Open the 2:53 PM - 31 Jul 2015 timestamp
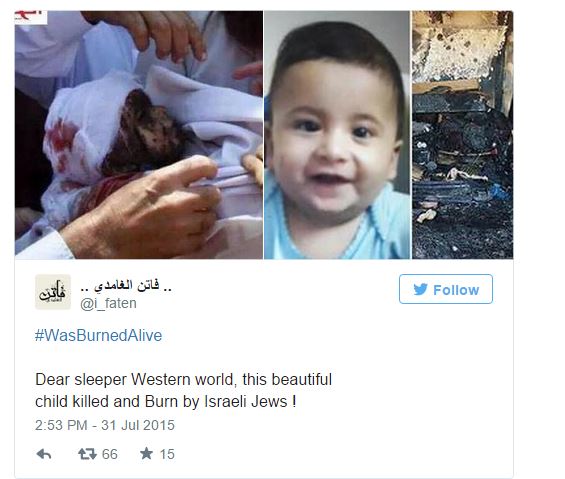This screenshot has width=565, height=479. pos(105,425)
